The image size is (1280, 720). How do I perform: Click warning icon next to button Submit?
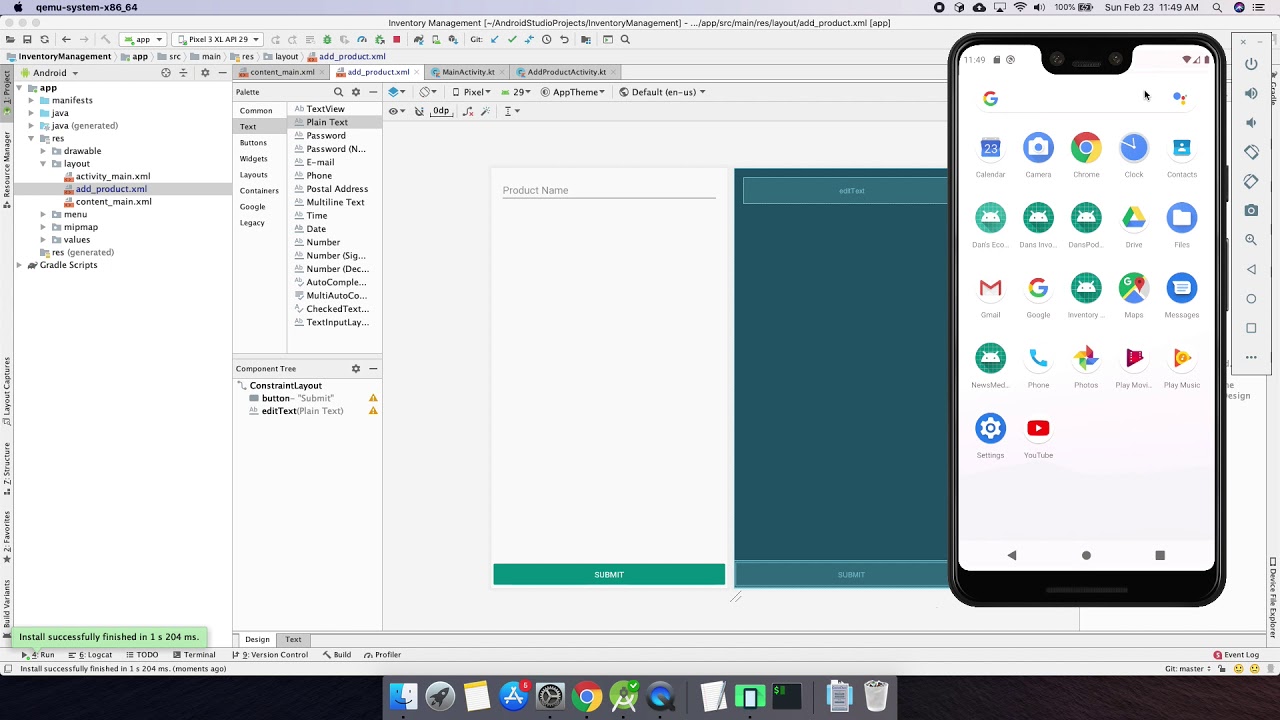pyautogui.click(x=373, y=398)
